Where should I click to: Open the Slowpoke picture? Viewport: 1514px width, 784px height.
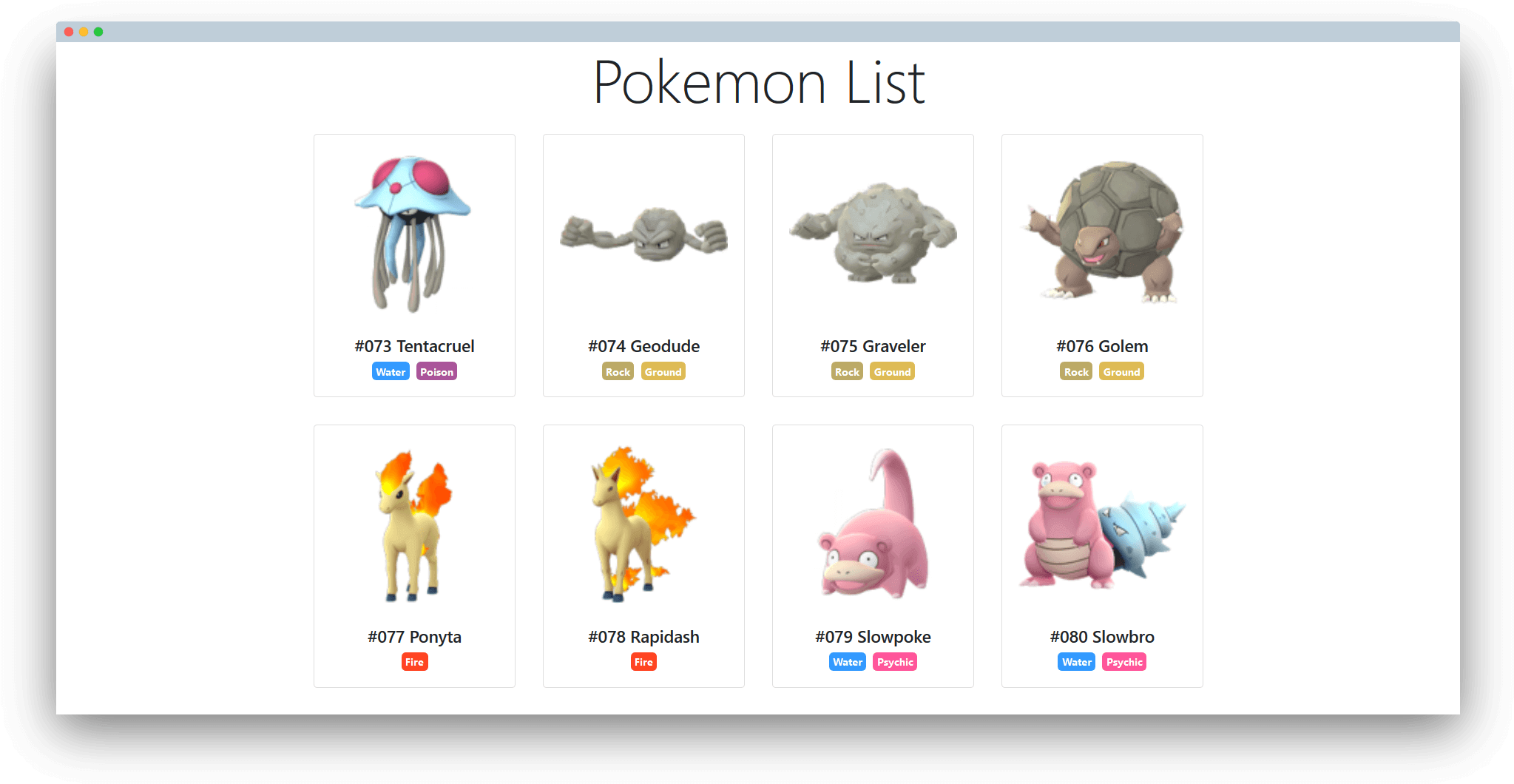(873, 523)
